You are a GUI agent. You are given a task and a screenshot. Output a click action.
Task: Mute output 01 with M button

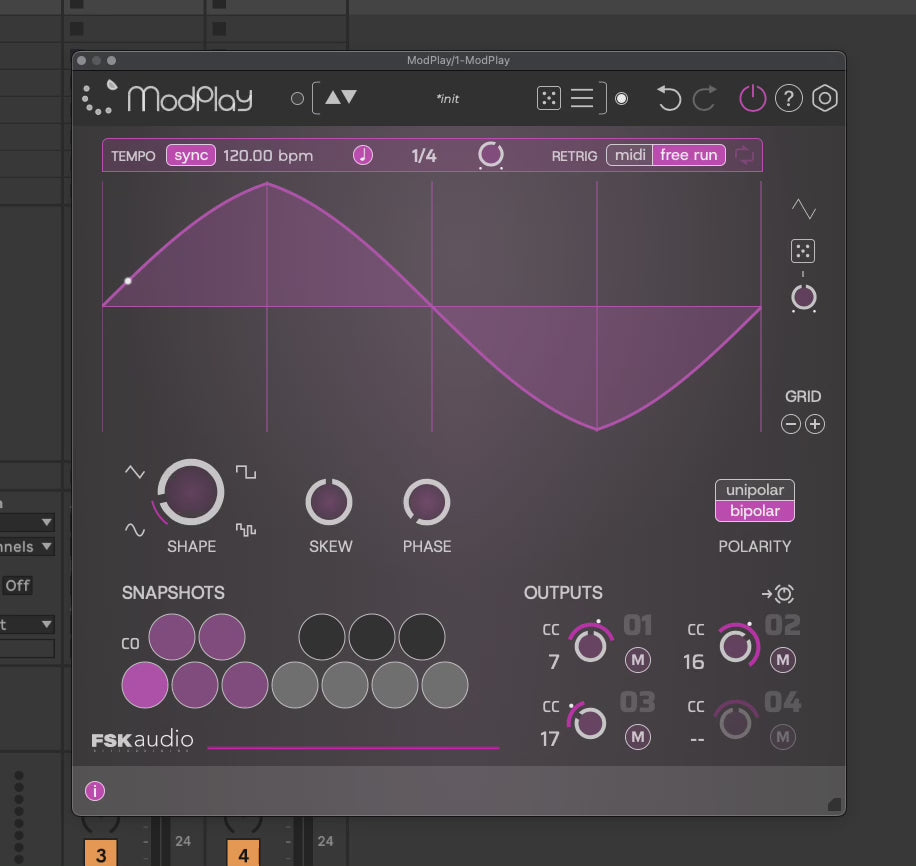tap(637, 660)
